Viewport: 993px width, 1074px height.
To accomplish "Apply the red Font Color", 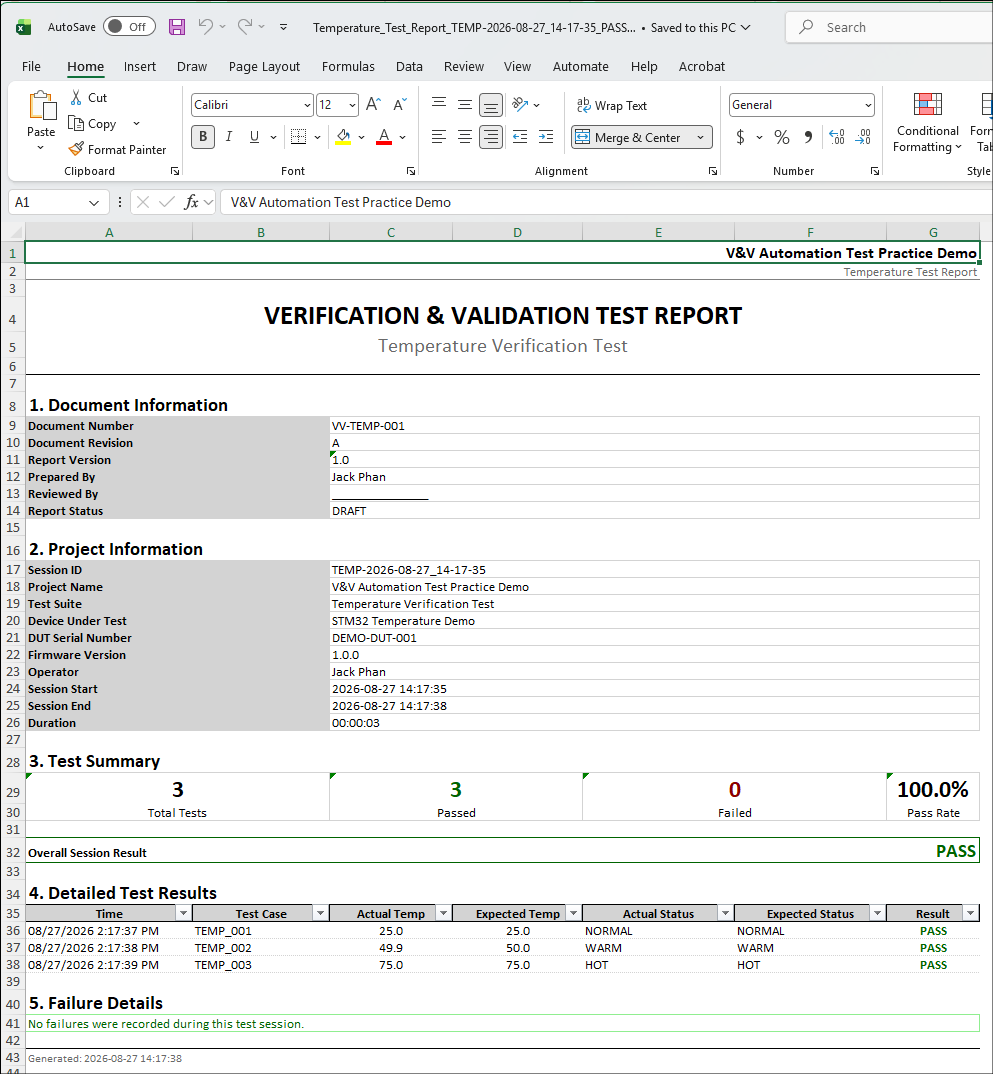I will pyautogui.click(x=384, y=137).
